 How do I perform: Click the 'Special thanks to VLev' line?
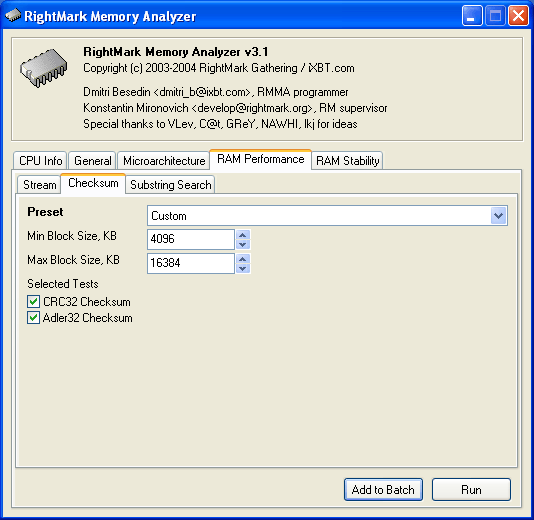220,124
